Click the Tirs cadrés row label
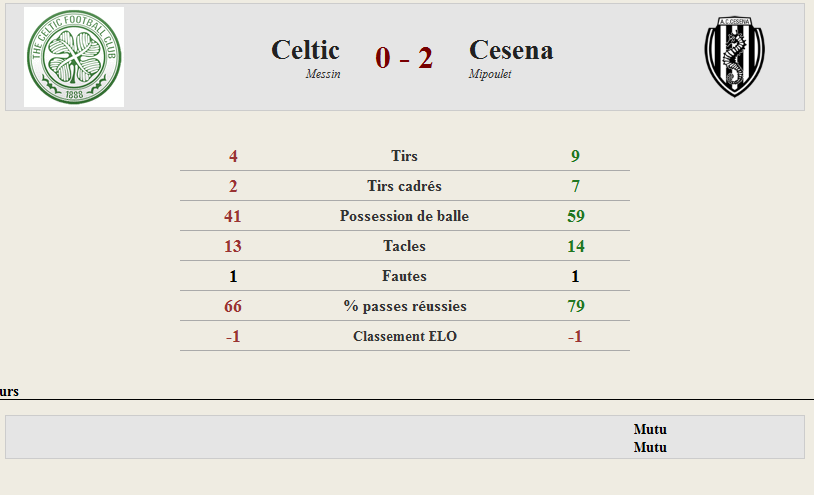Image resolution: width=814 pixels, height=495 pixels. click(404, 186)
